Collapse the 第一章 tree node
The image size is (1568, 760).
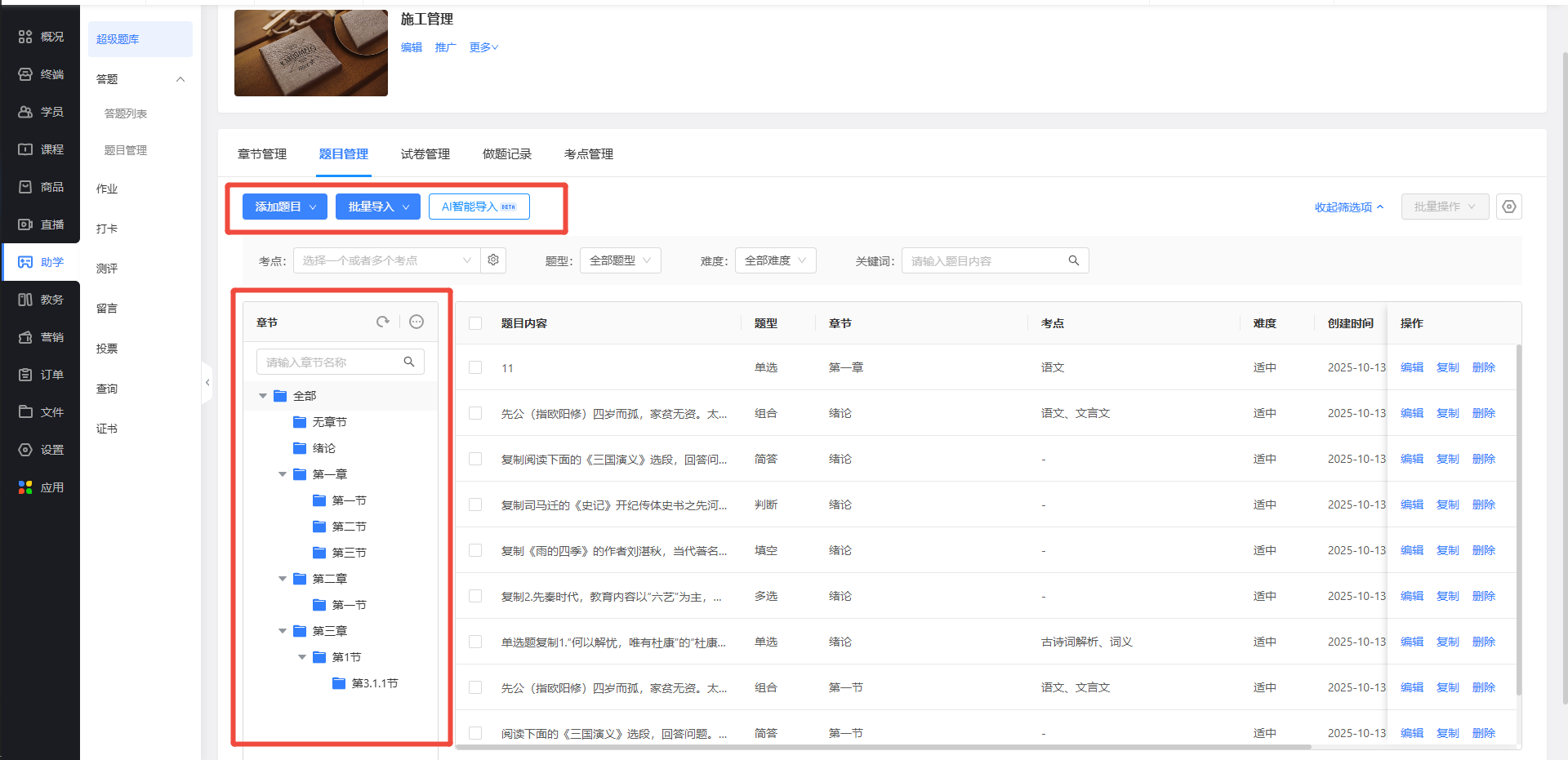coord(283,474)
